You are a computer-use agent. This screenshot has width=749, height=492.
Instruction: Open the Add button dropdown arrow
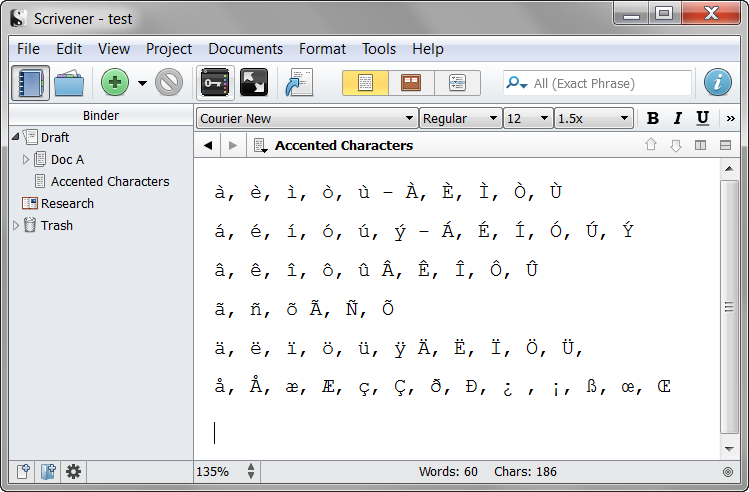click(142, 83)
